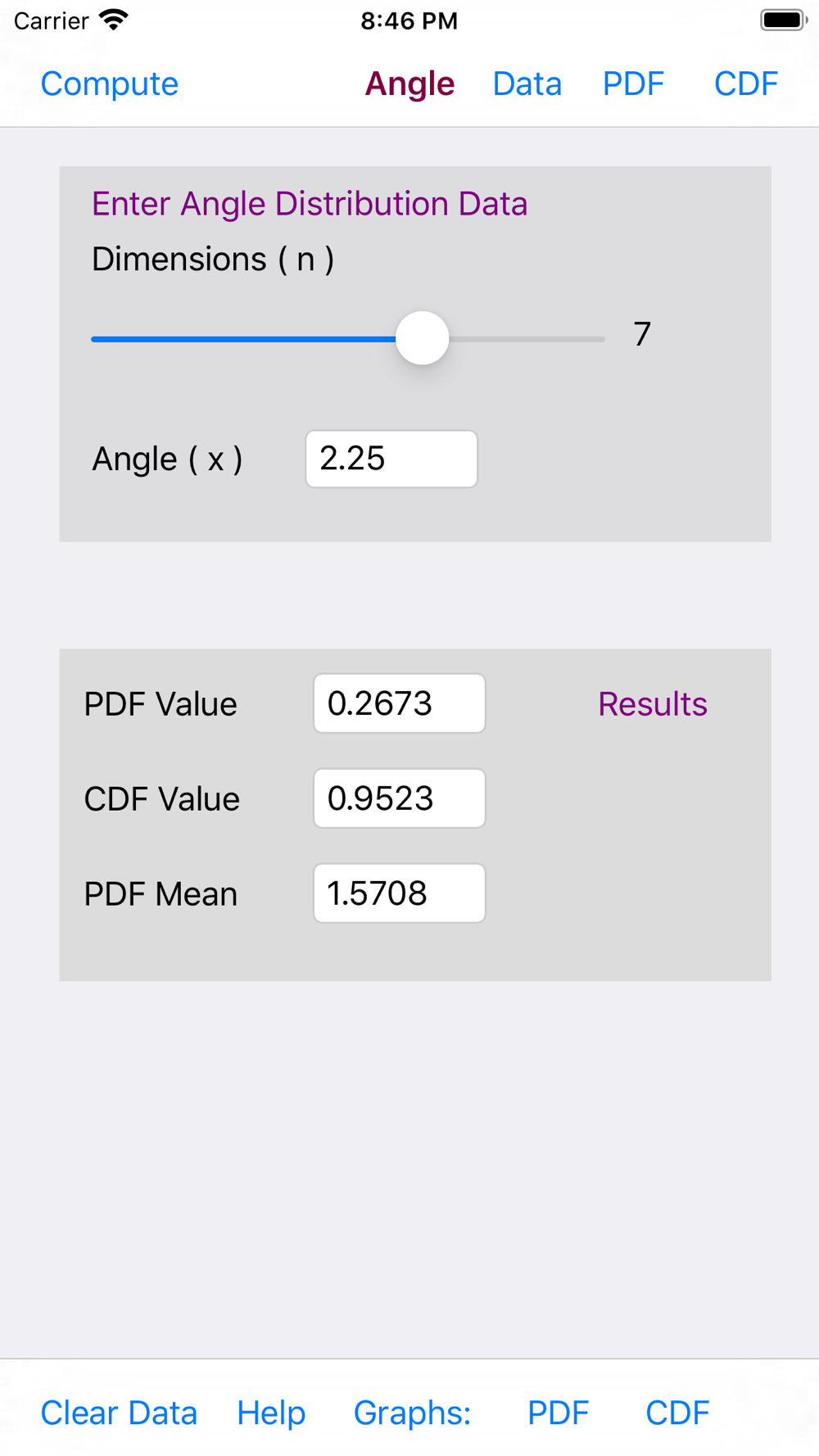The image size is (819, 1456).
Task: Open the Data tab
Action: pos(527,84)
